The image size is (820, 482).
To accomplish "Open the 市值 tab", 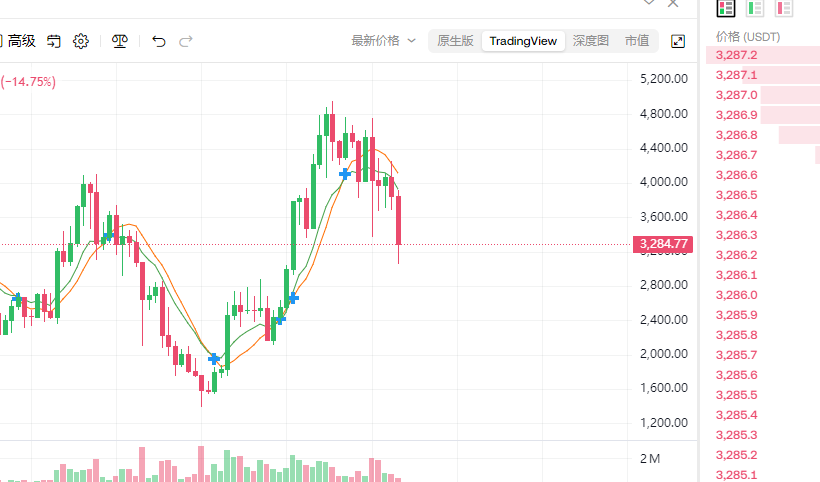I will (x=637, y=41).
